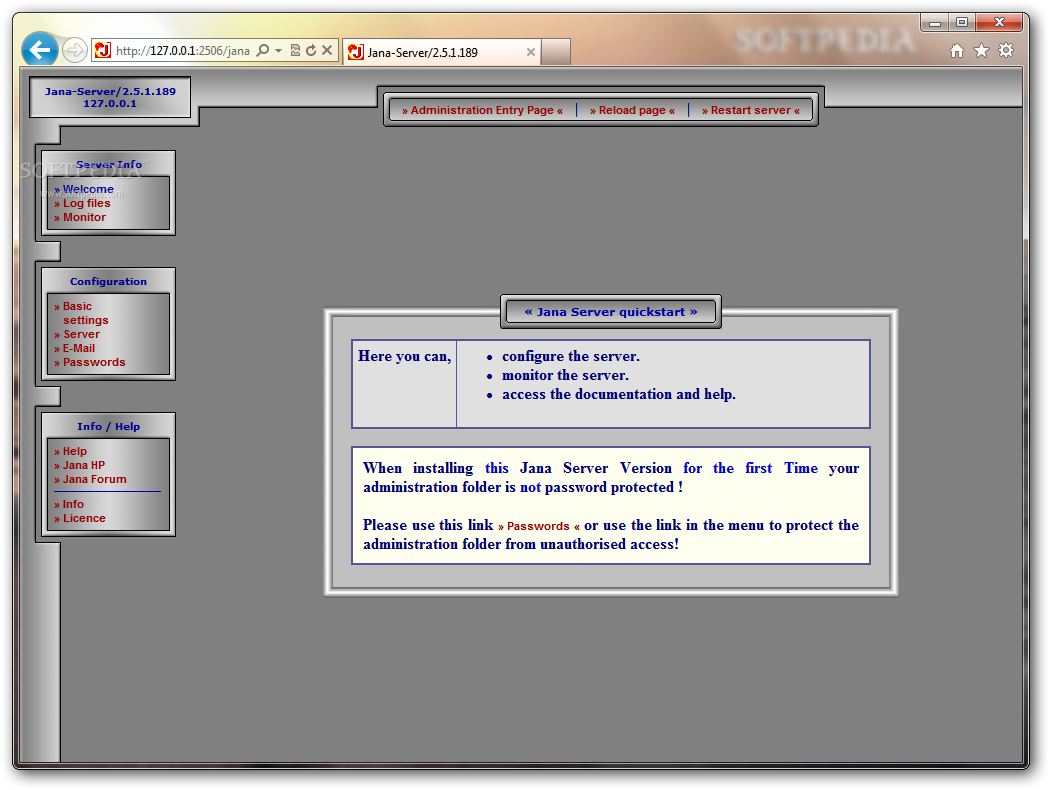
Task: Open Info in the Info / Help menu
Action: point(69,505)
